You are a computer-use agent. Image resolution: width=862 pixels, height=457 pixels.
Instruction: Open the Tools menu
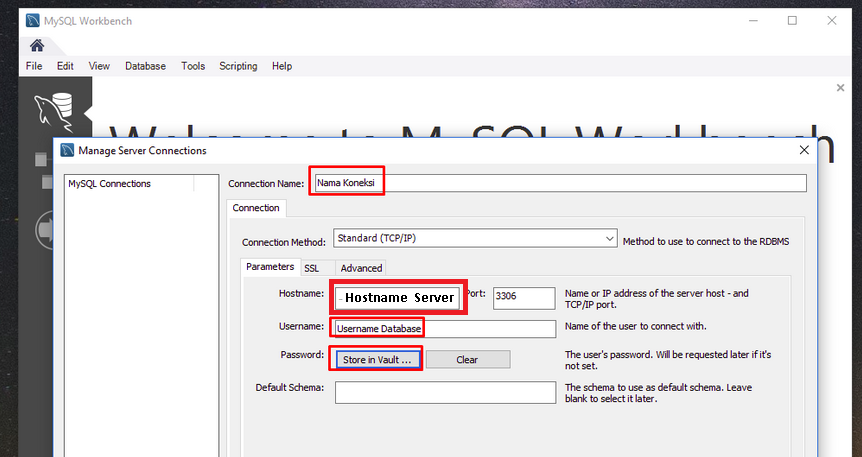tap(193, 66)
